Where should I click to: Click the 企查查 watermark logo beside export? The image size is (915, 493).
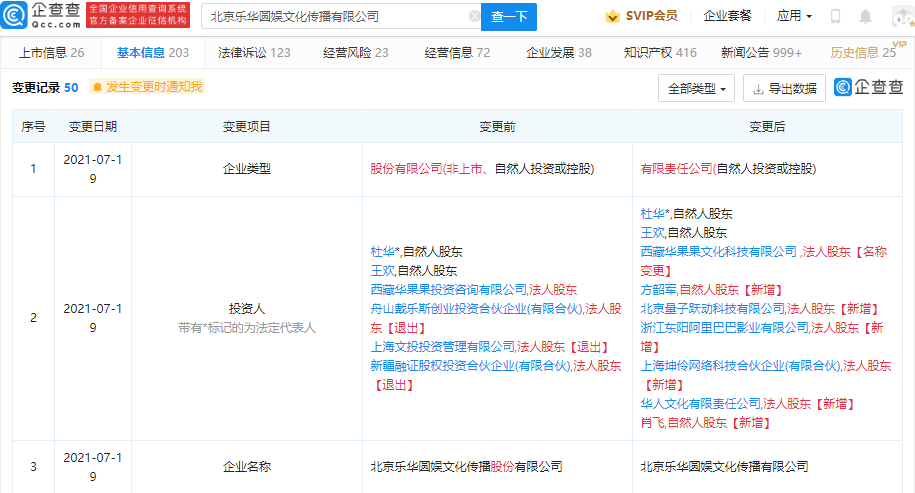coord(868,88)
